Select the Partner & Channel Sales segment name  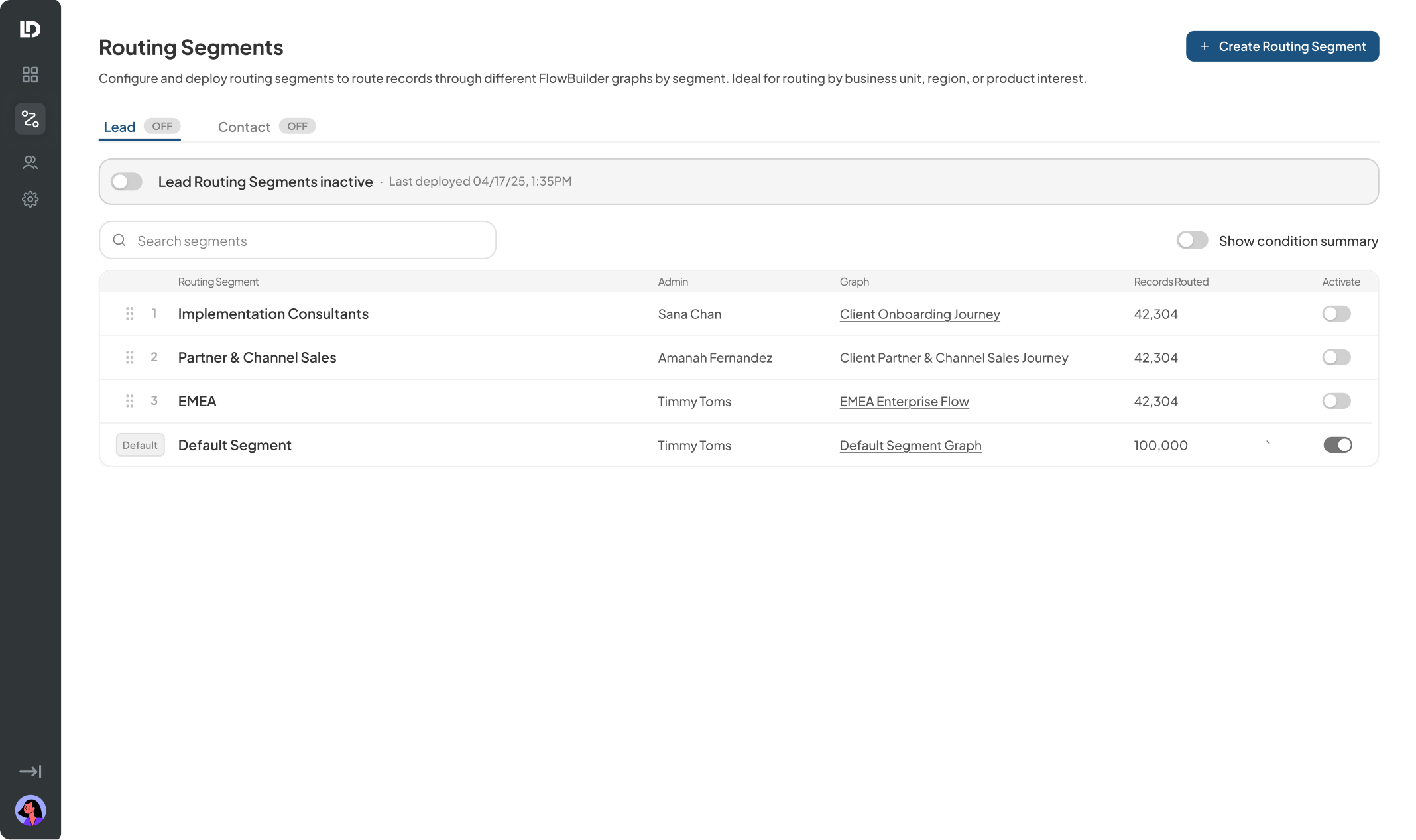[257, 357]
